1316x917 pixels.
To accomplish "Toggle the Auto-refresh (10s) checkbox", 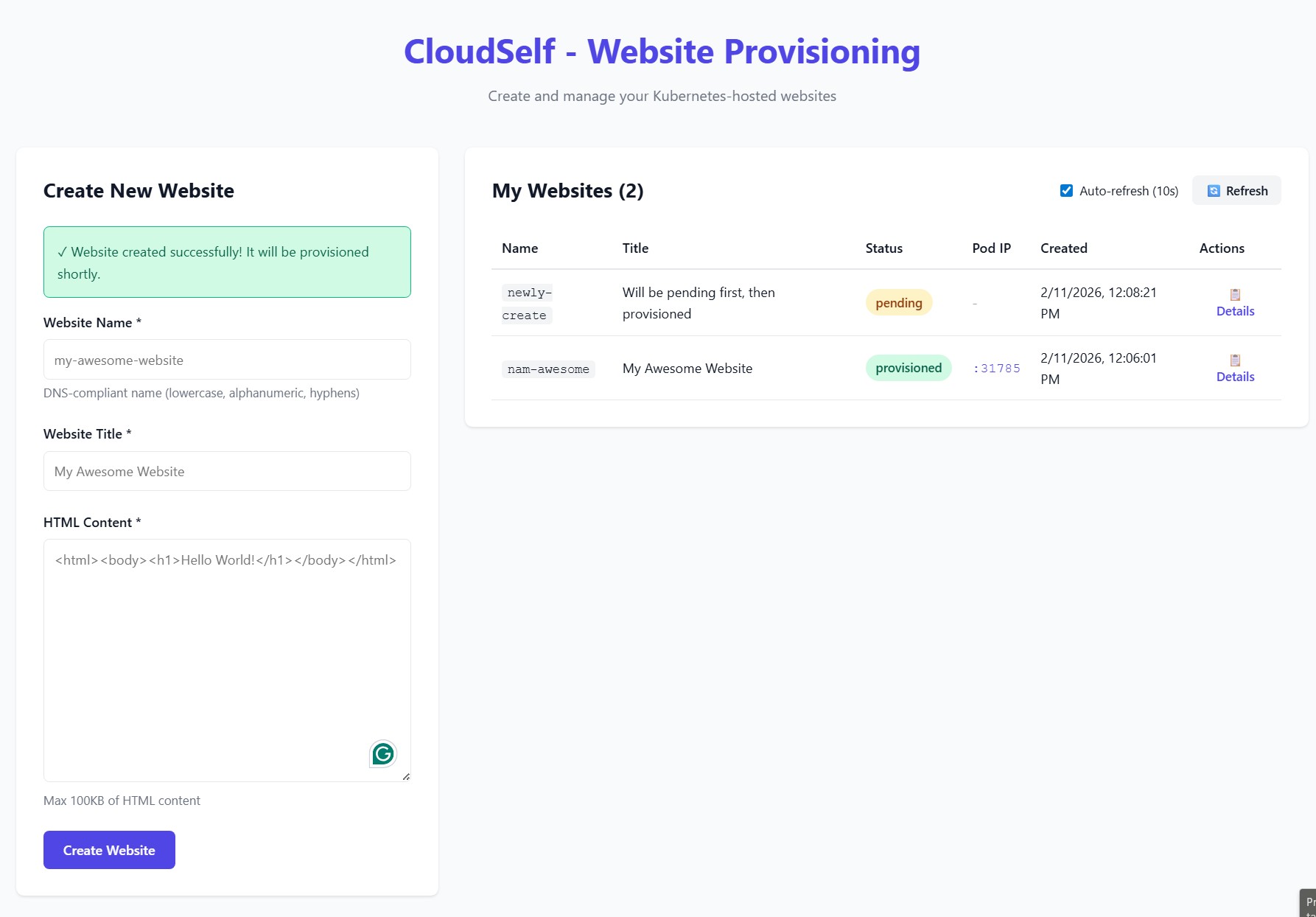I will (1066, 191).
